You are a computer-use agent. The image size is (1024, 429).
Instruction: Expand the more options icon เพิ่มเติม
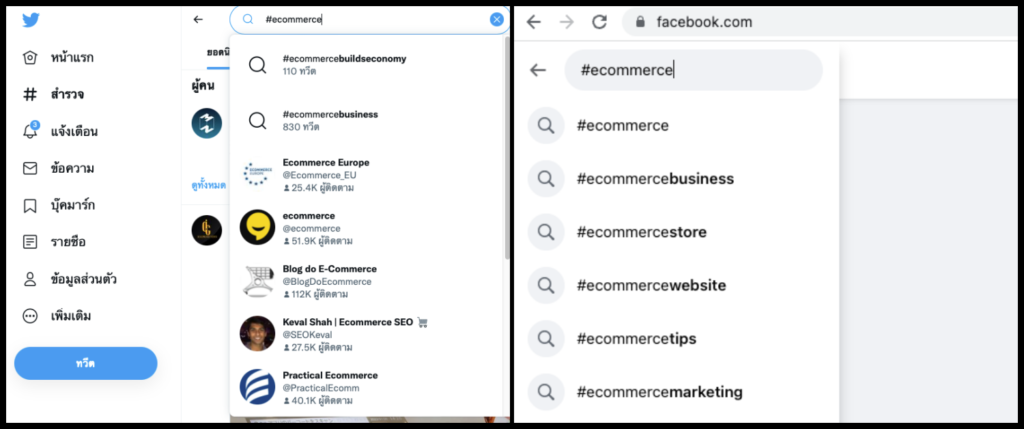coord(30,316)
